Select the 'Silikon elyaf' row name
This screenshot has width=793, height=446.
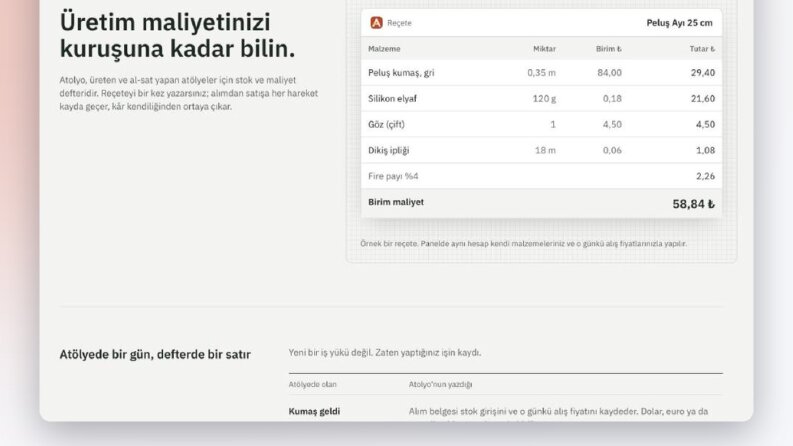pos(392,99)
